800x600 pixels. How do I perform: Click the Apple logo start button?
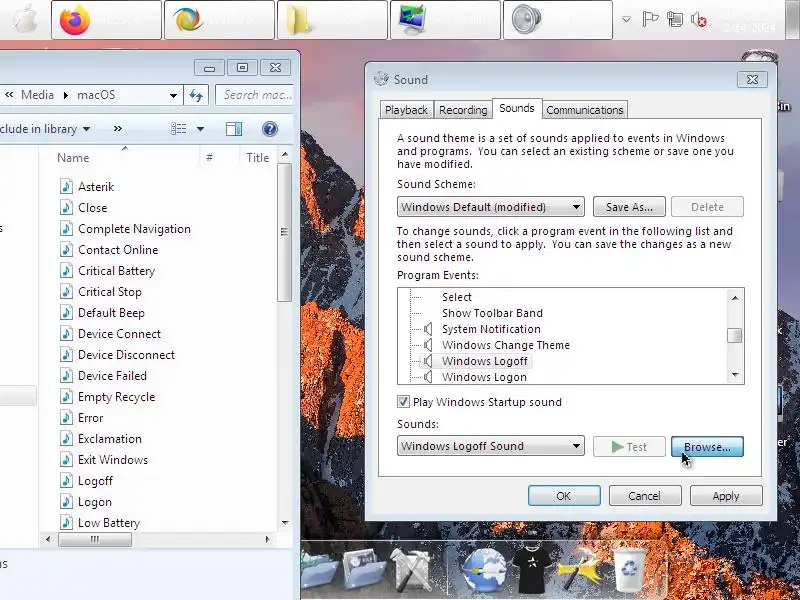24,19
